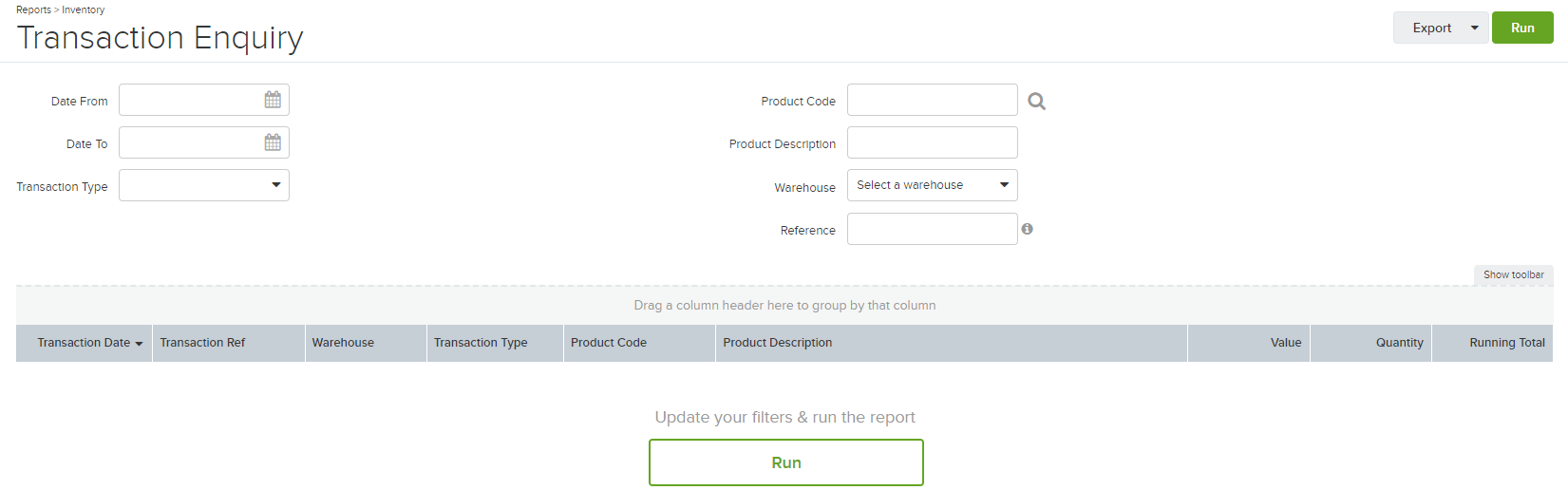Expand the Export dropdown arrow
This screenshot has height=490, width=1568.
coord(1474,28)
